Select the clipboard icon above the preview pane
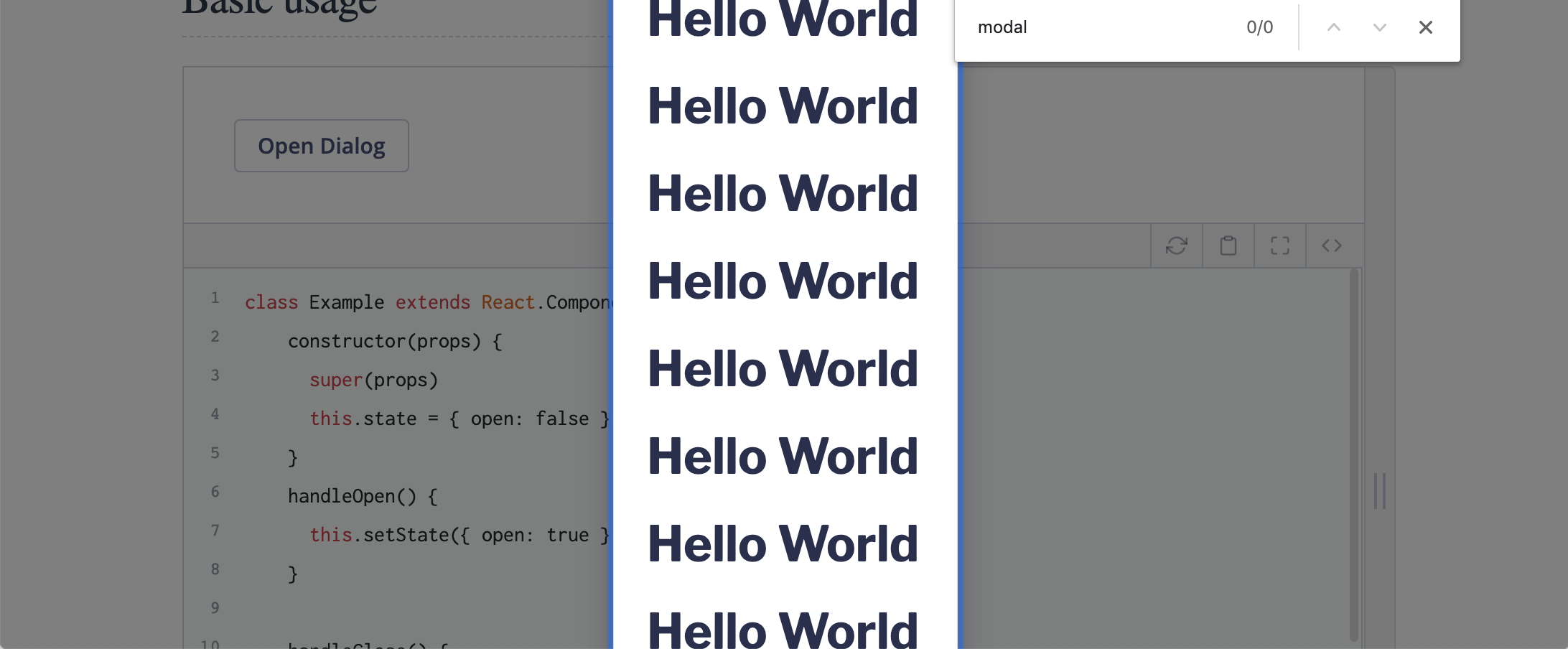 pos(1228,245)
